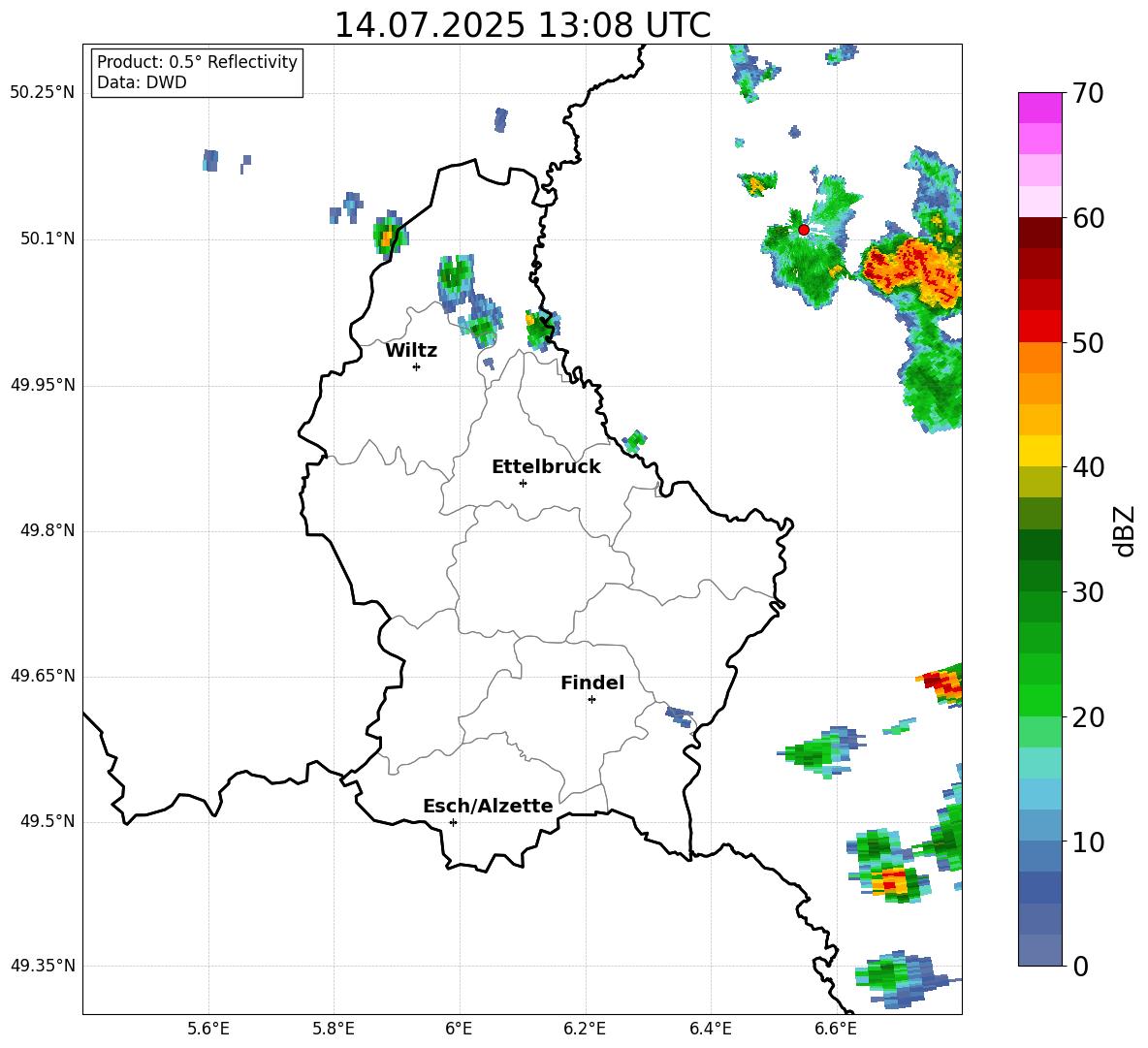
Task: Click the 5.8°E longitude label
Action: (x=334, y=1029)
